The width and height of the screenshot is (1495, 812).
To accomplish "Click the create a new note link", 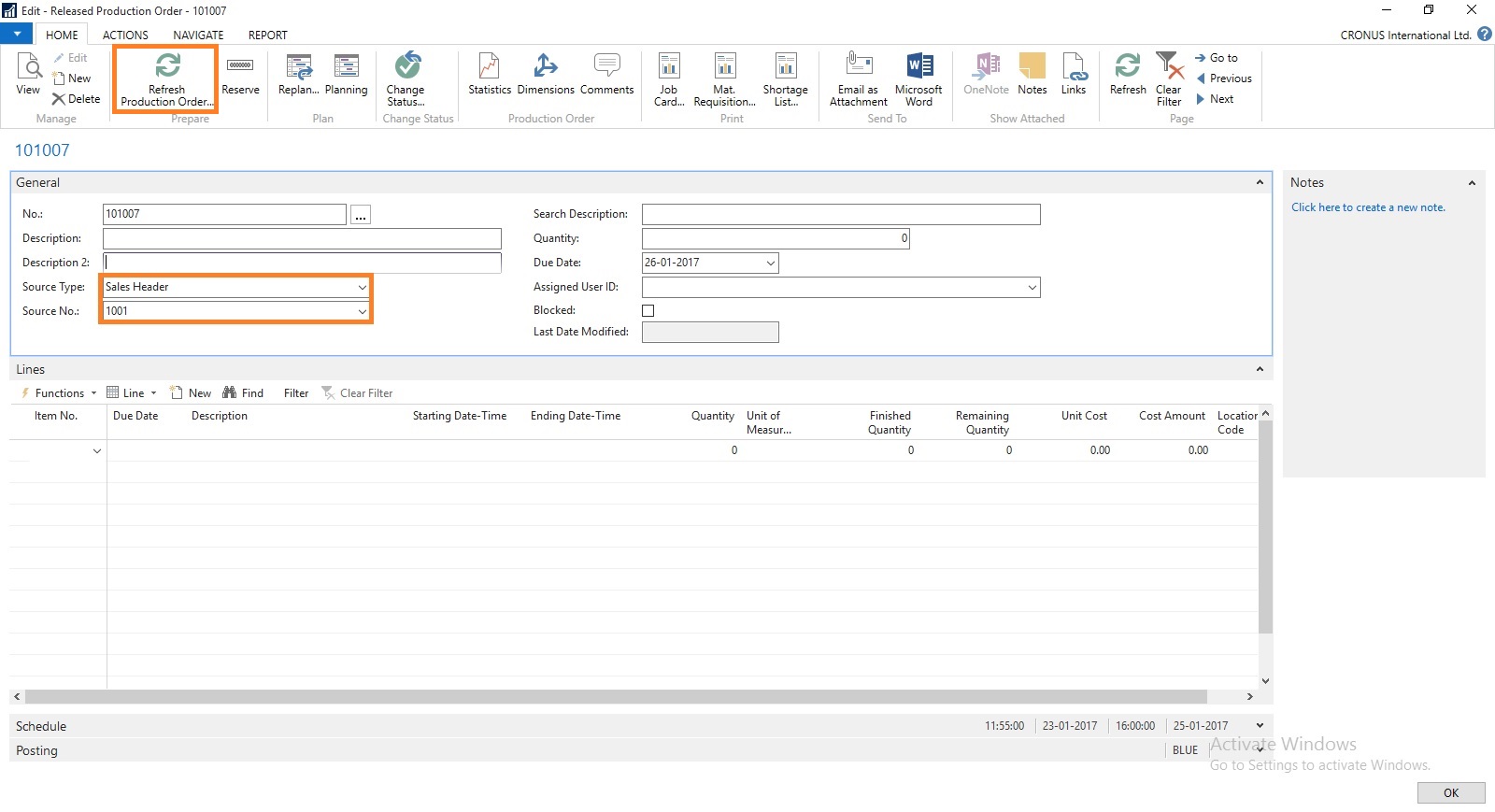I will (1368, 207).
